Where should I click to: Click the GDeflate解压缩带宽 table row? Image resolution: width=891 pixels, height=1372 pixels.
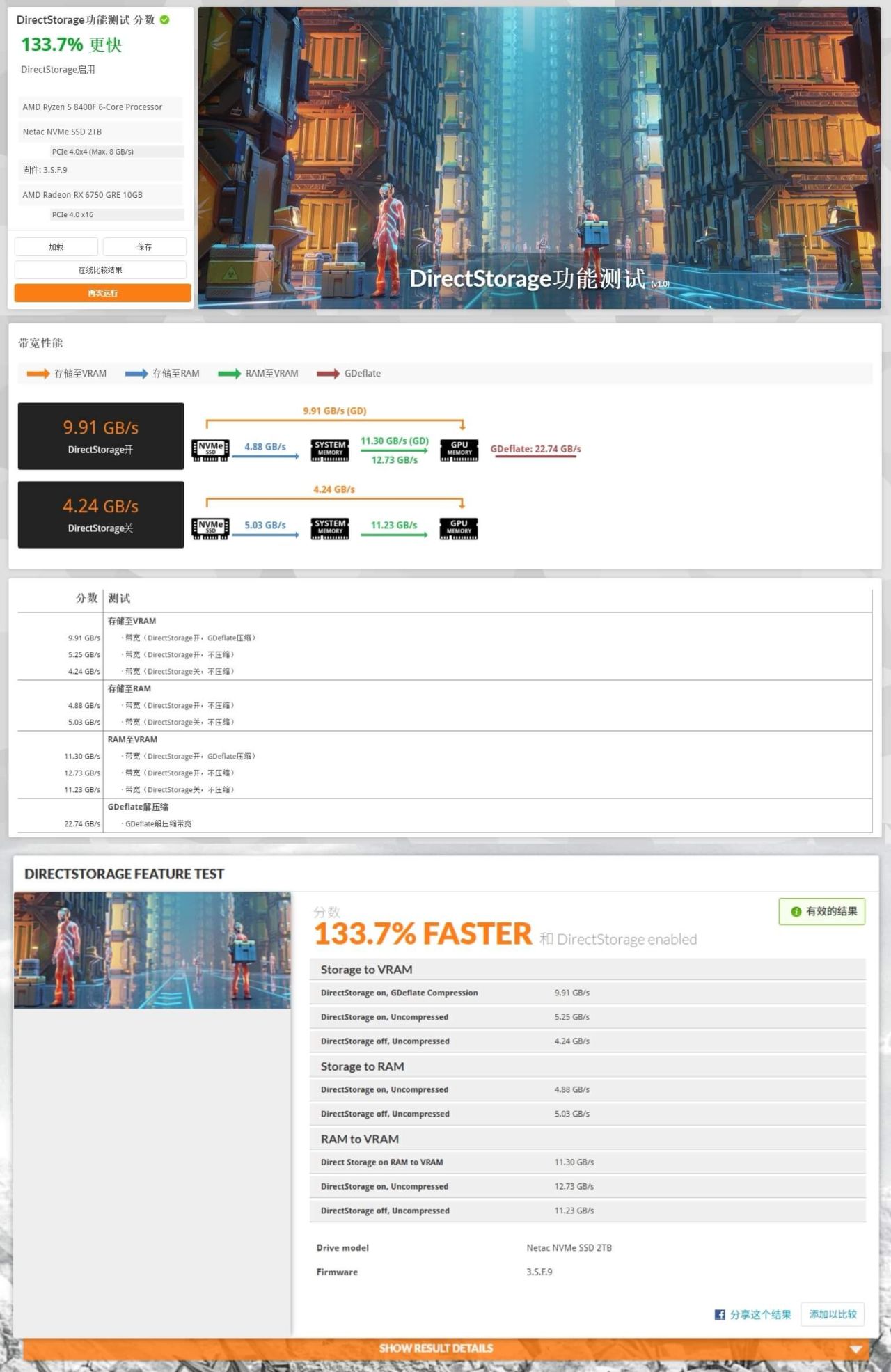[x=445, y=823]
